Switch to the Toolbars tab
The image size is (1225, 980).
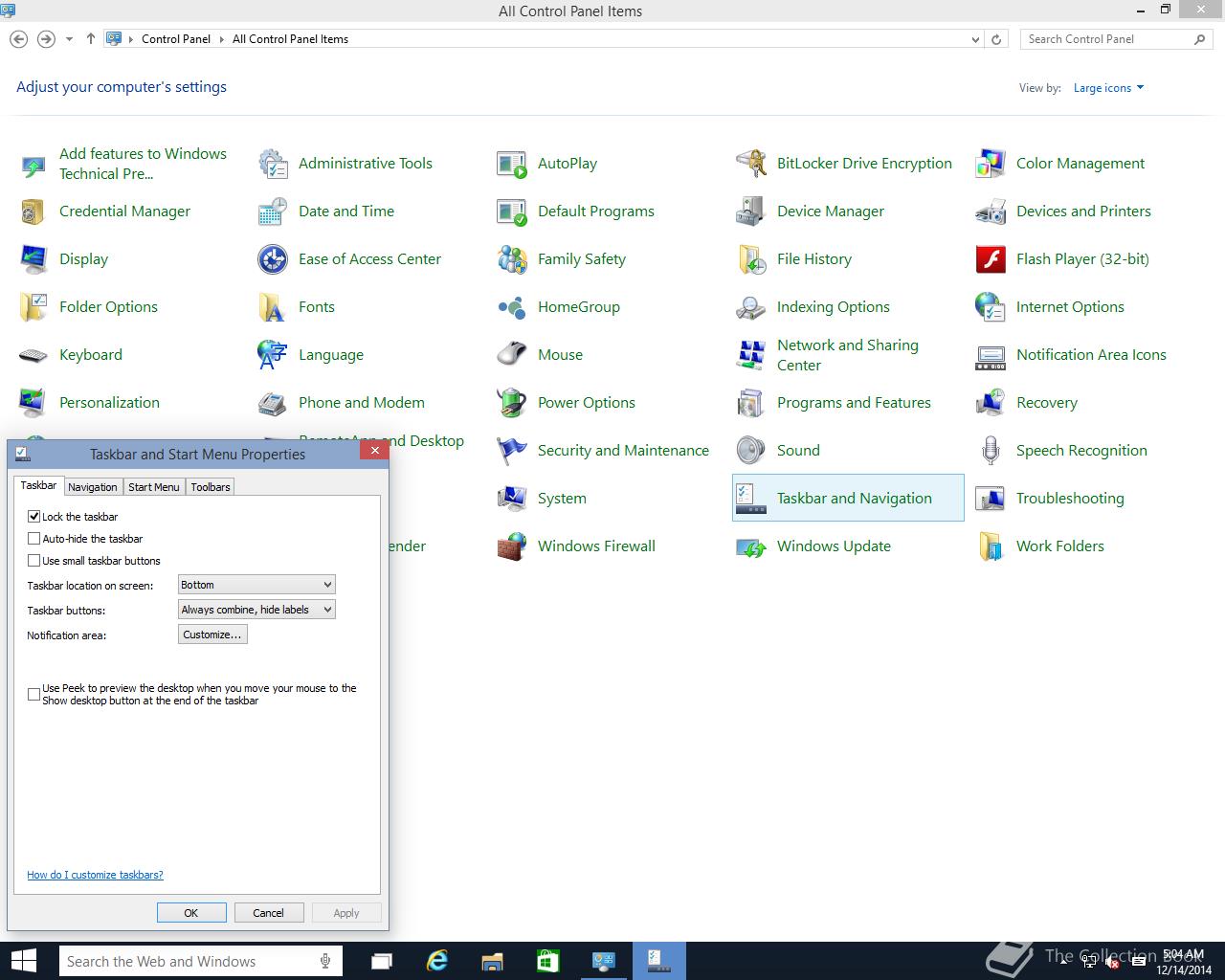211,487
